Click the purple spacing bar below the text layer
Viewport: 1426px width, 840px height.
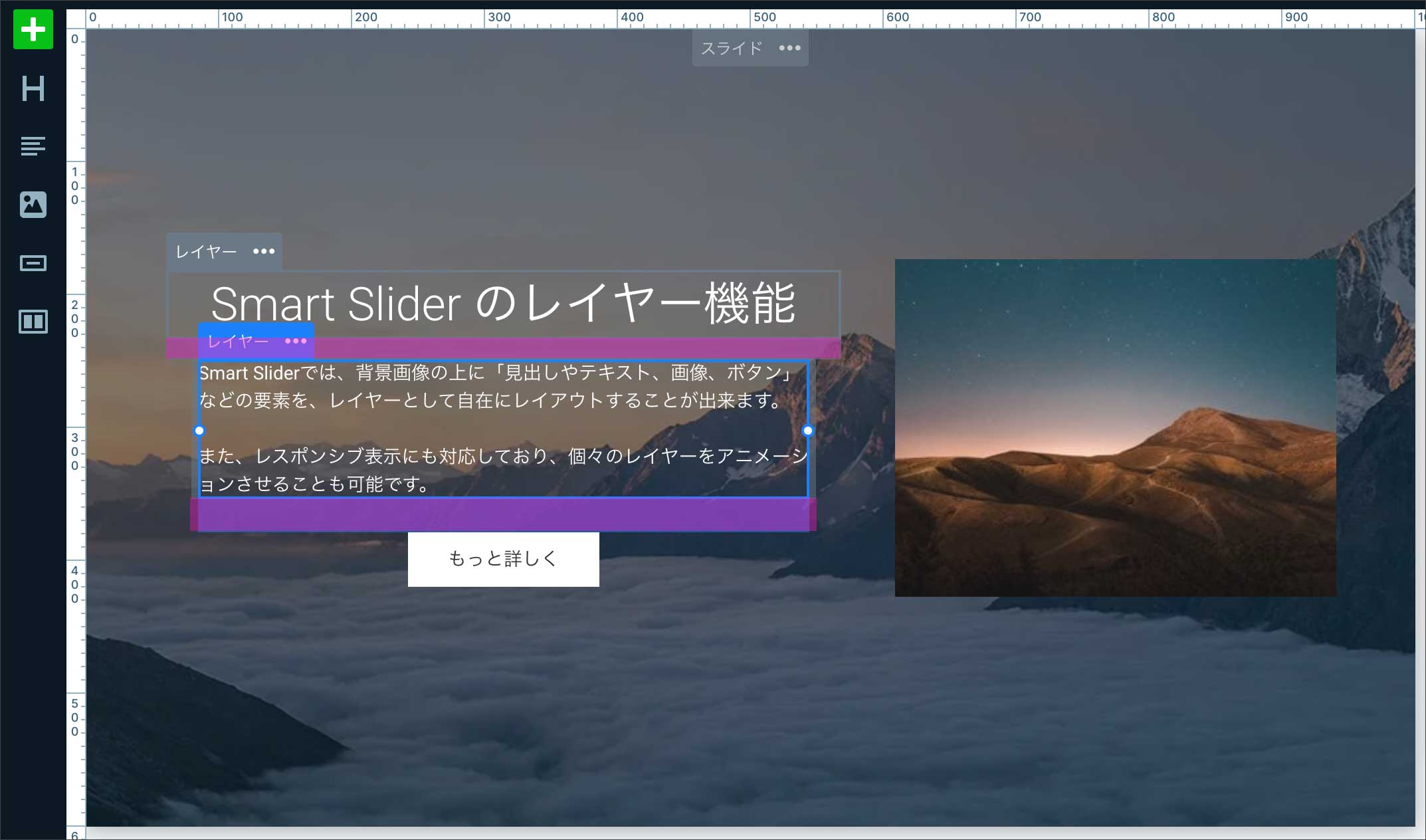tap(503, 516)
